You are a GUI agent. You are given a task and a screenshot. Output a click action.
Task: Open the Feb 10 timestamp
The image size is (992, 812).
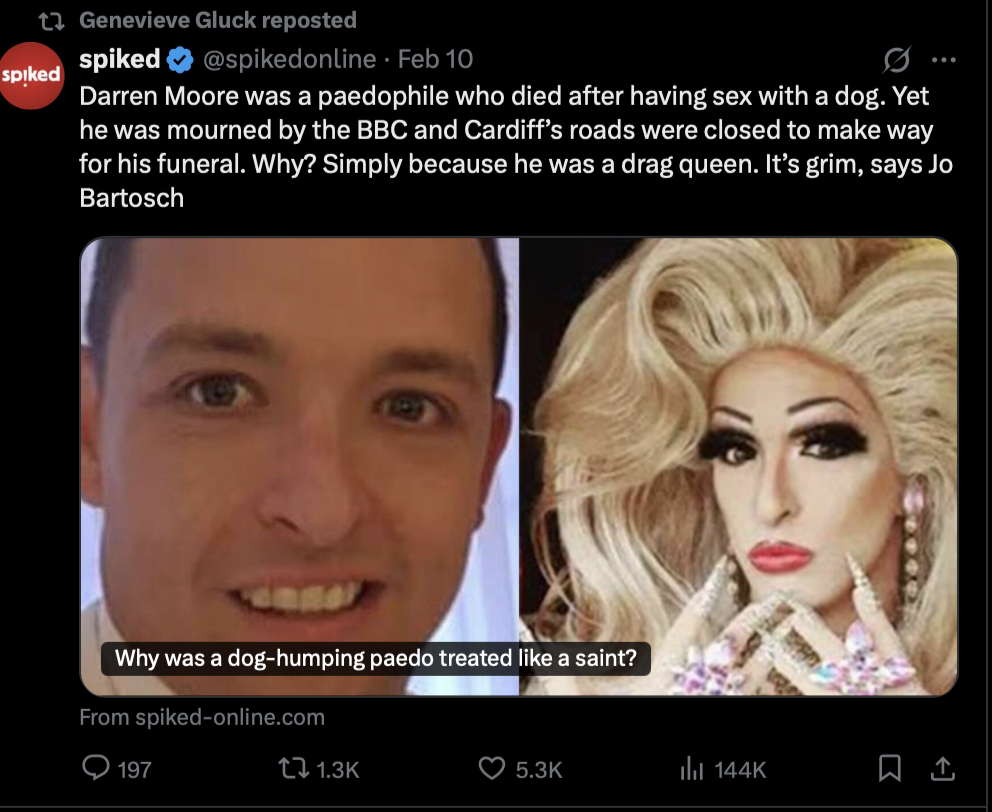click(x=435, y=59)
